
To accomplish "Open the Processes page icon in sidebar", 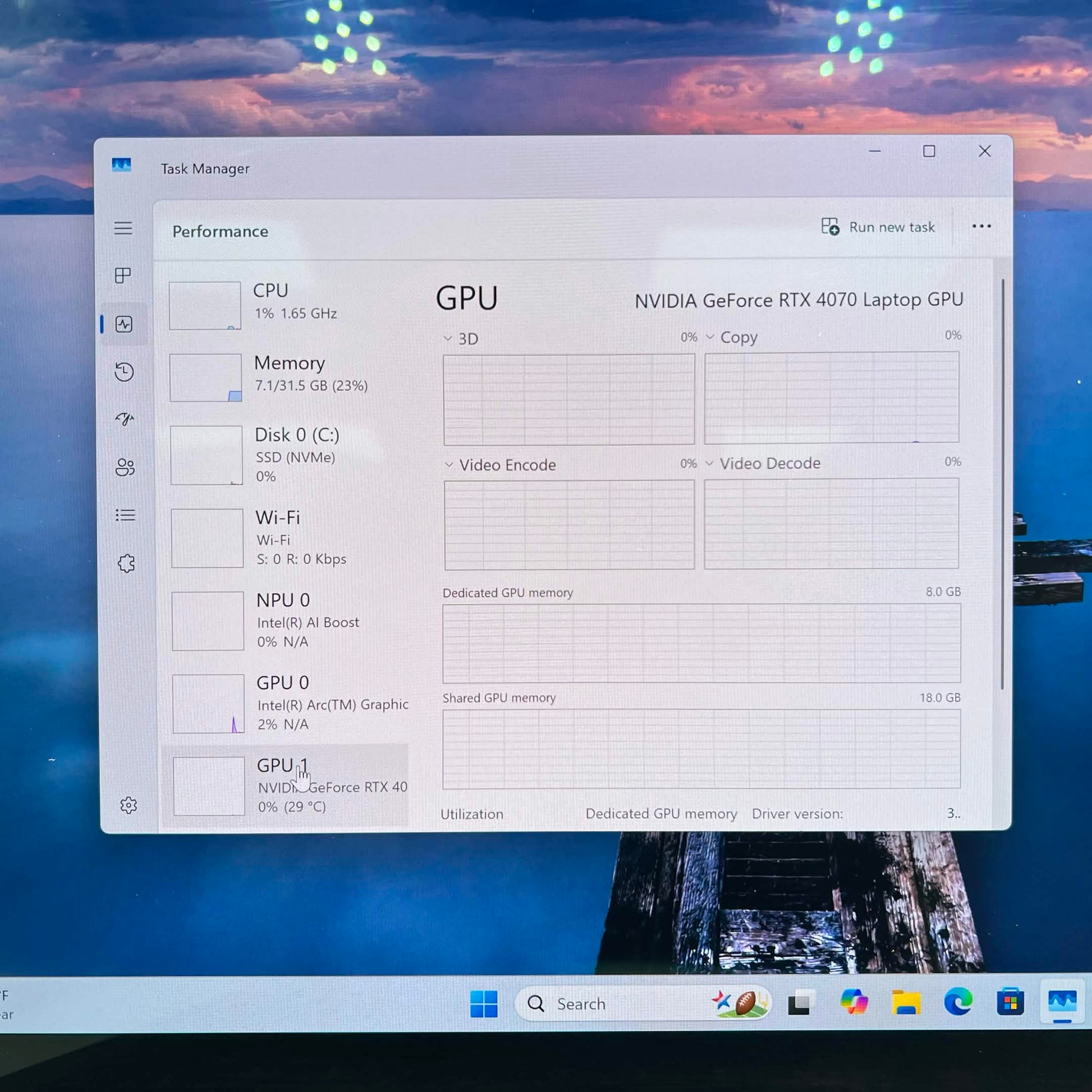I will (x=123, y=276).
